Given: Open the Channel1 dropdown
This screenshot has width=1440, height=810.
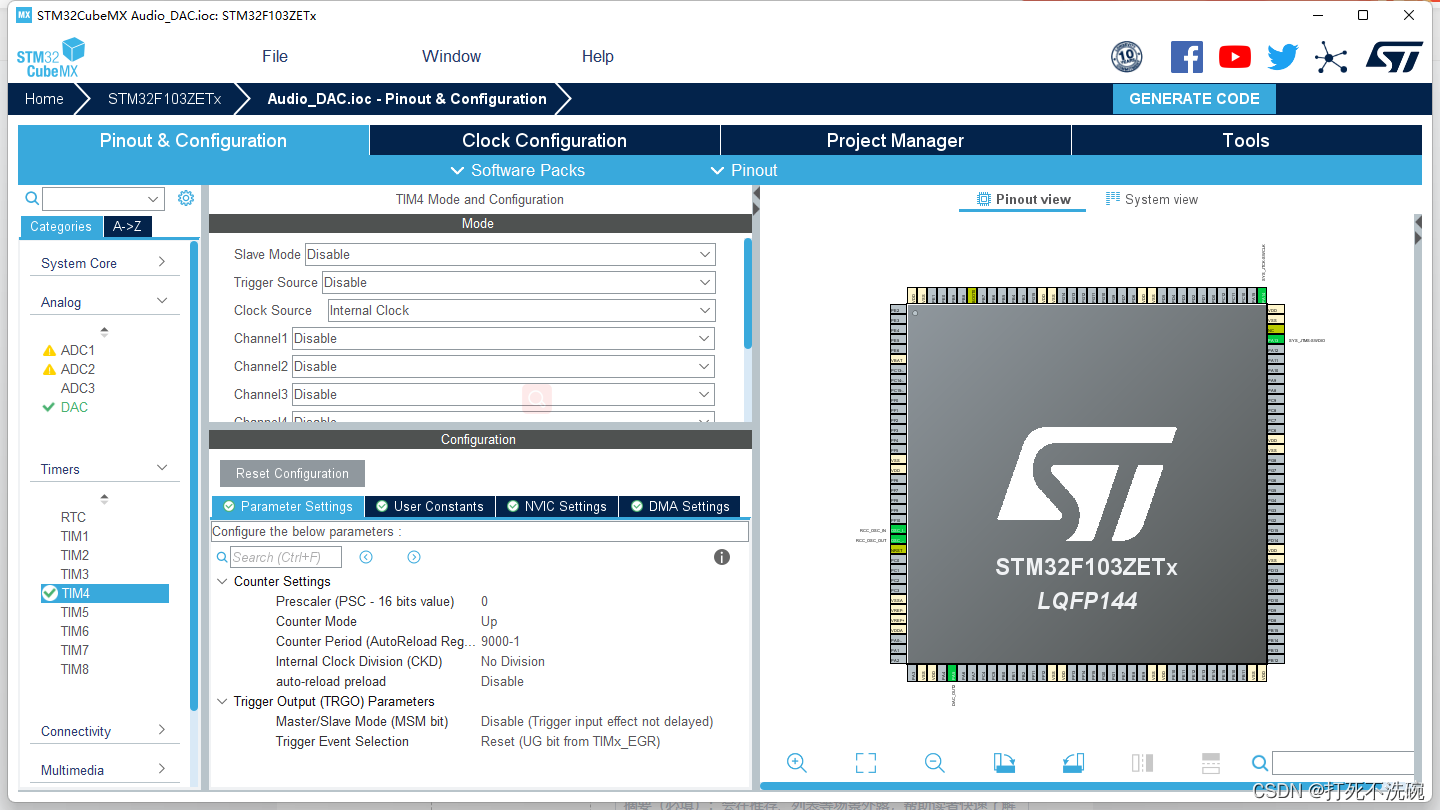Looking at the screenshot, I should pyautogui.click(x=503, y=338).
